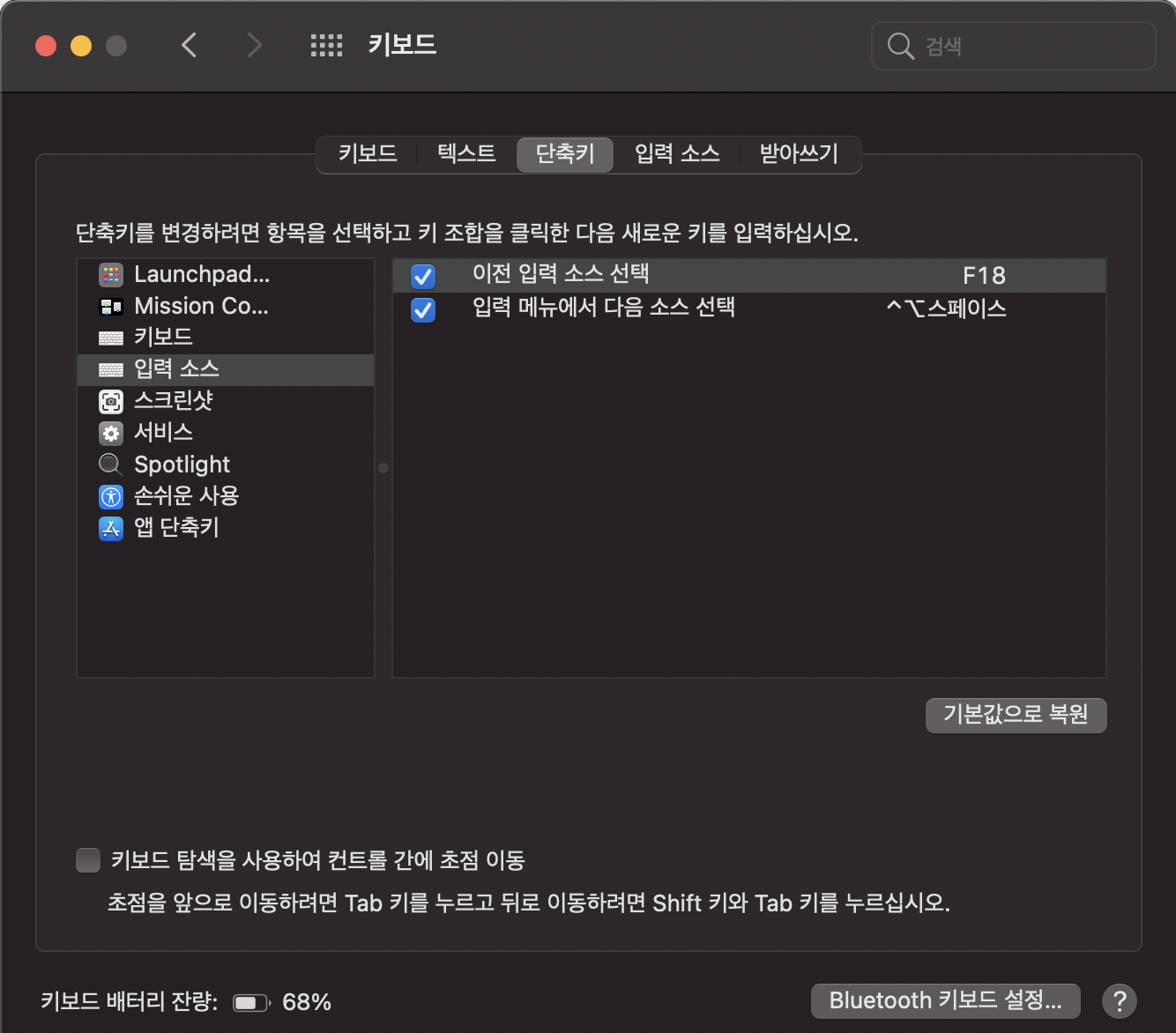This screenshot has width=1176, height=1033.
Task: Switch to the 키보드 tab
Action: coord(368,154)
